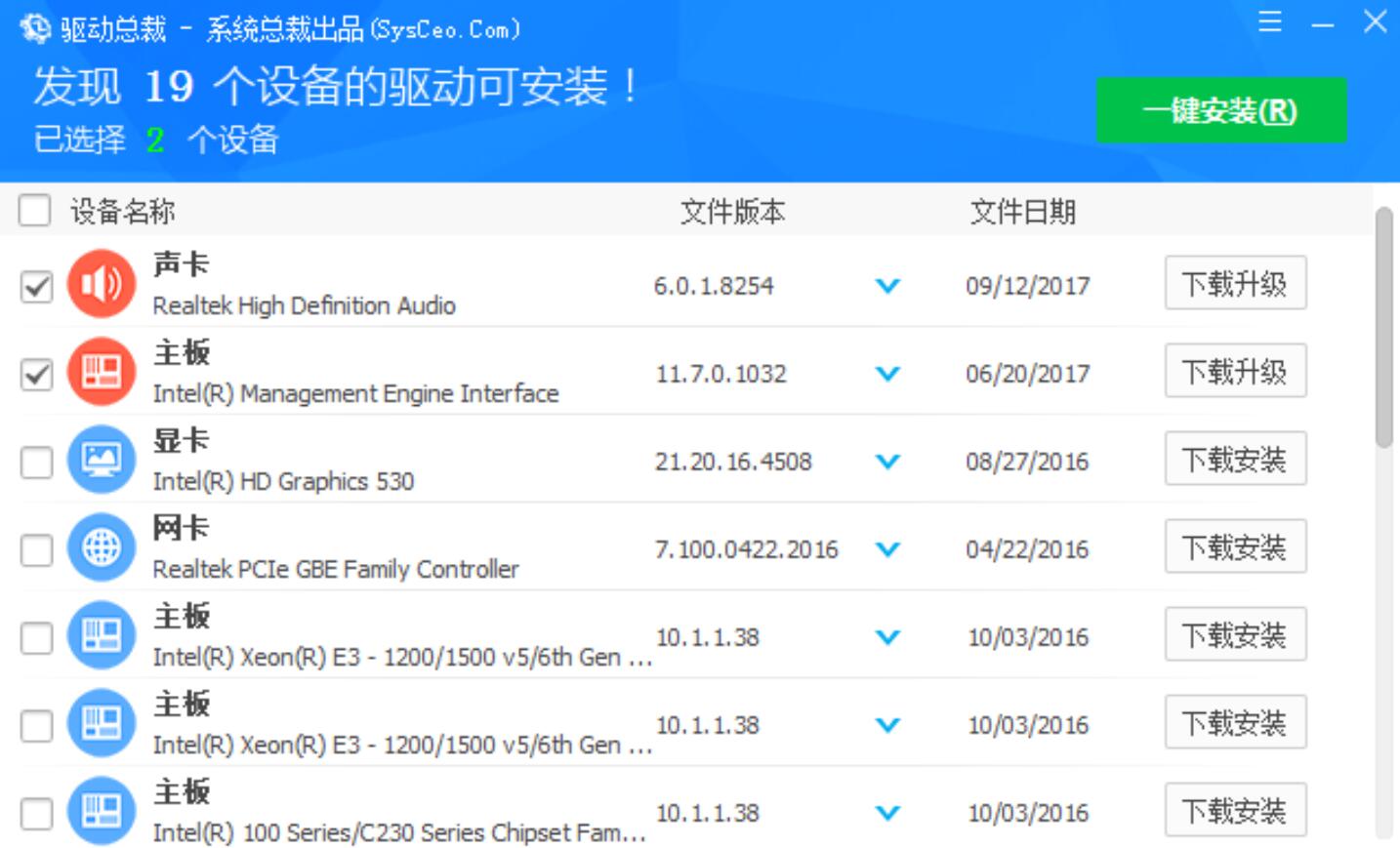Click the 文件版本 column header
Viewport: 1400px width, 848px height.
pos(732,211)
